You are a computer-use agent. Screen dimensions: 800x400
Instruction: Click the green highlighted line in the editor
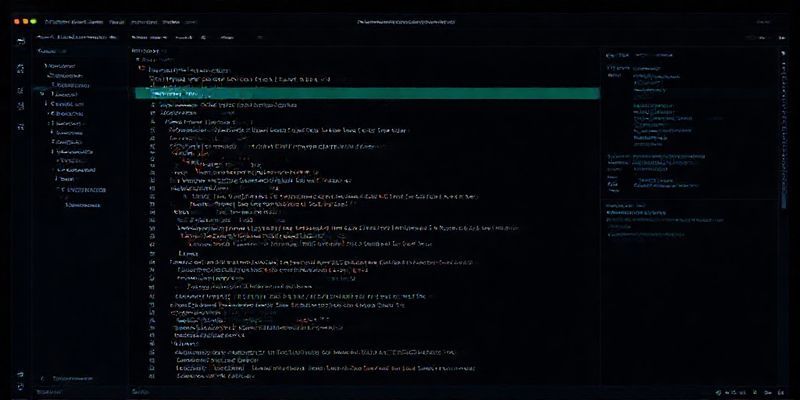click(x=370, y=93)
